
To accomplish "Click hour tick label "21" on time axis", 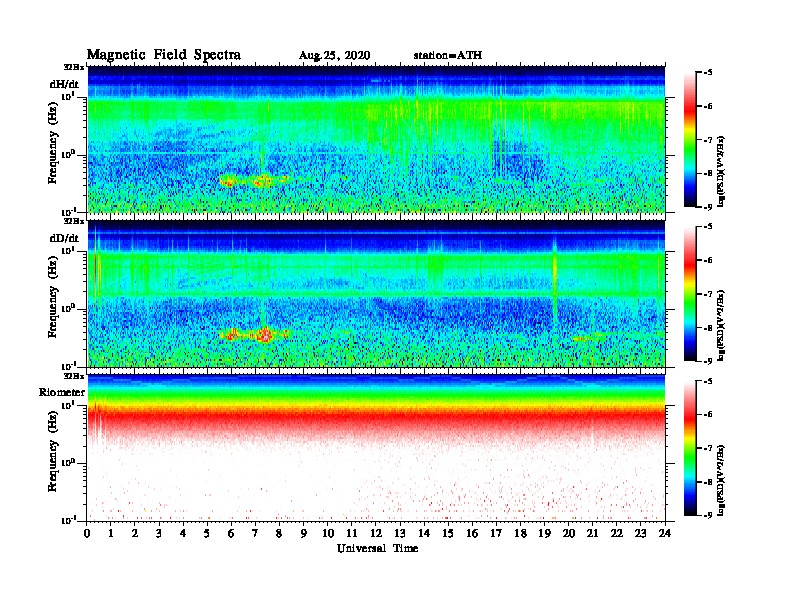I will [x=592, y=533].
